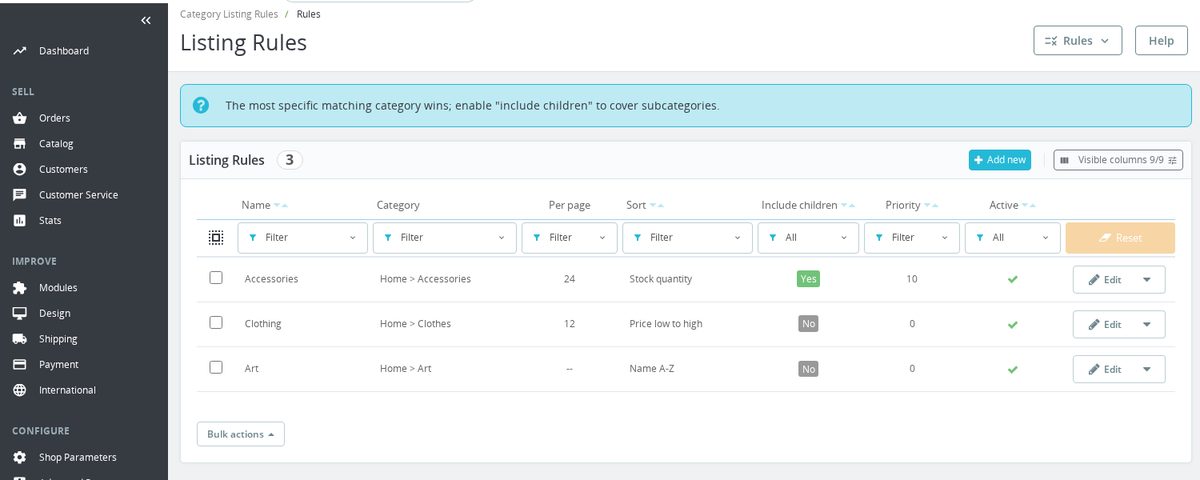Open the Sort filter dropdown
1200x480 pixels.
pyautogui.click(x=687, y=238)
